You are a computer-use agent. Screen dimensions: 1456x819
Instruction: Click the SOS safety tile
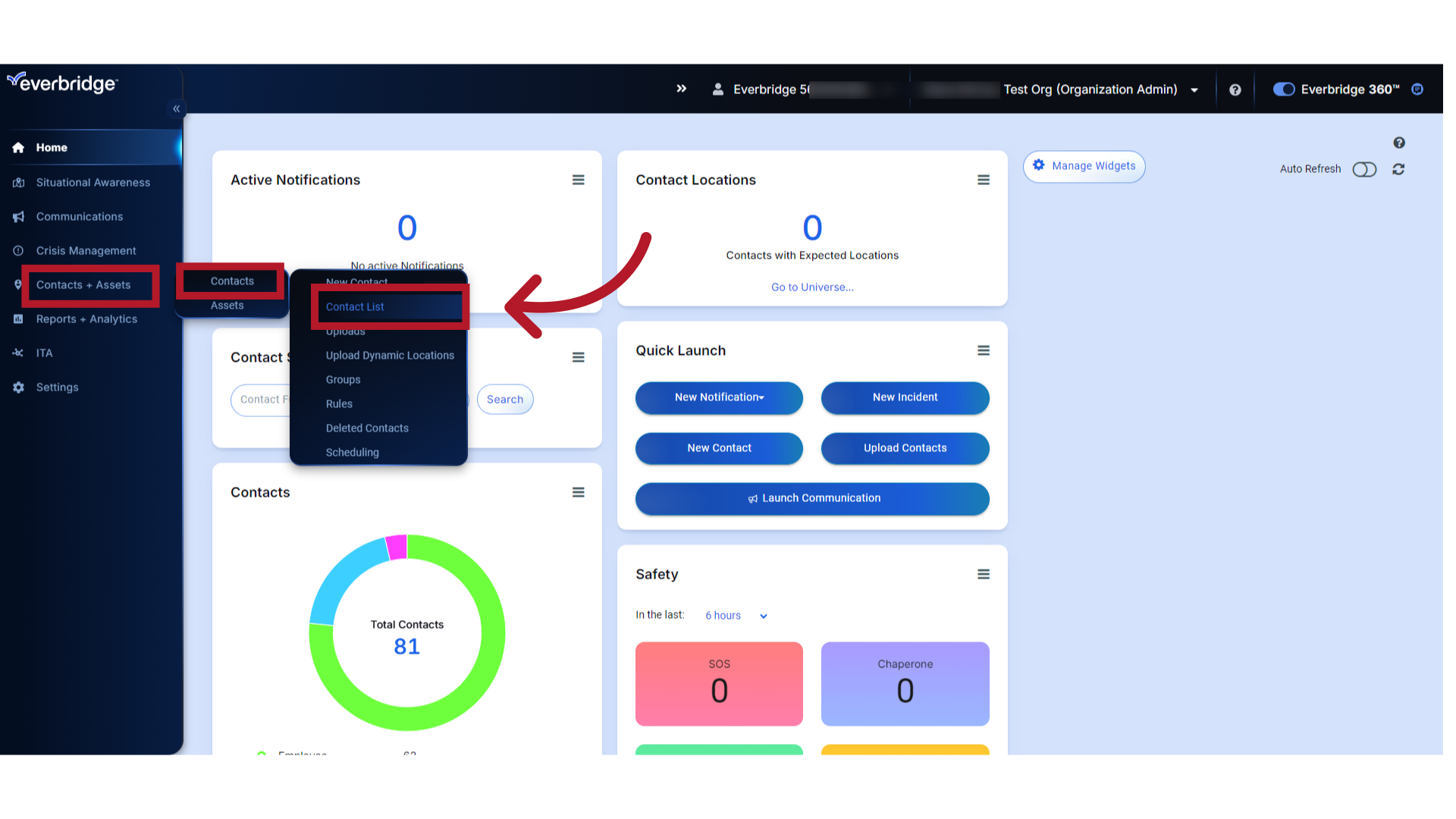point(719,684)
